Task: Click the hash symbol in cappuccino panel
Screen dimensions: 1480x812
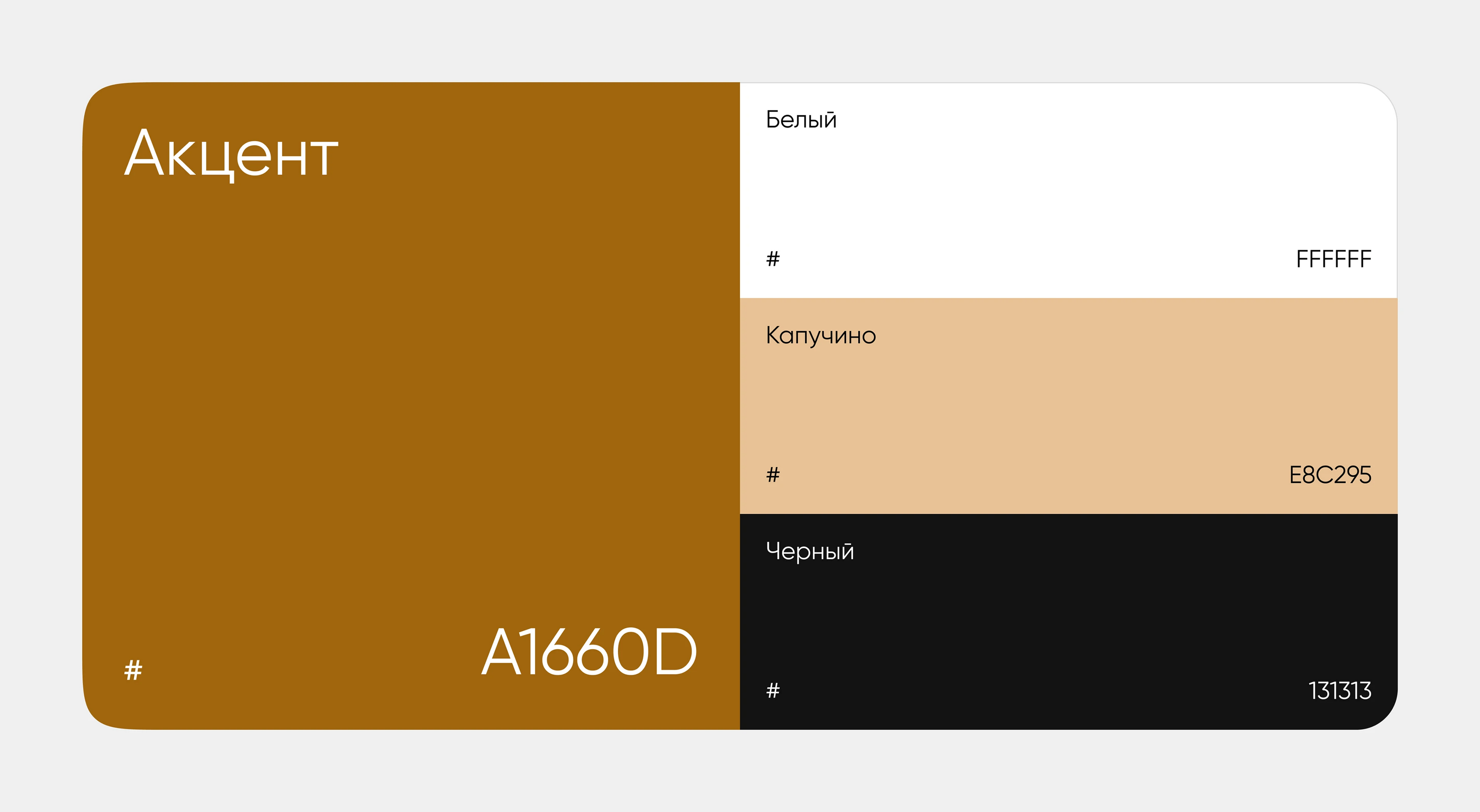Action: 773,475
